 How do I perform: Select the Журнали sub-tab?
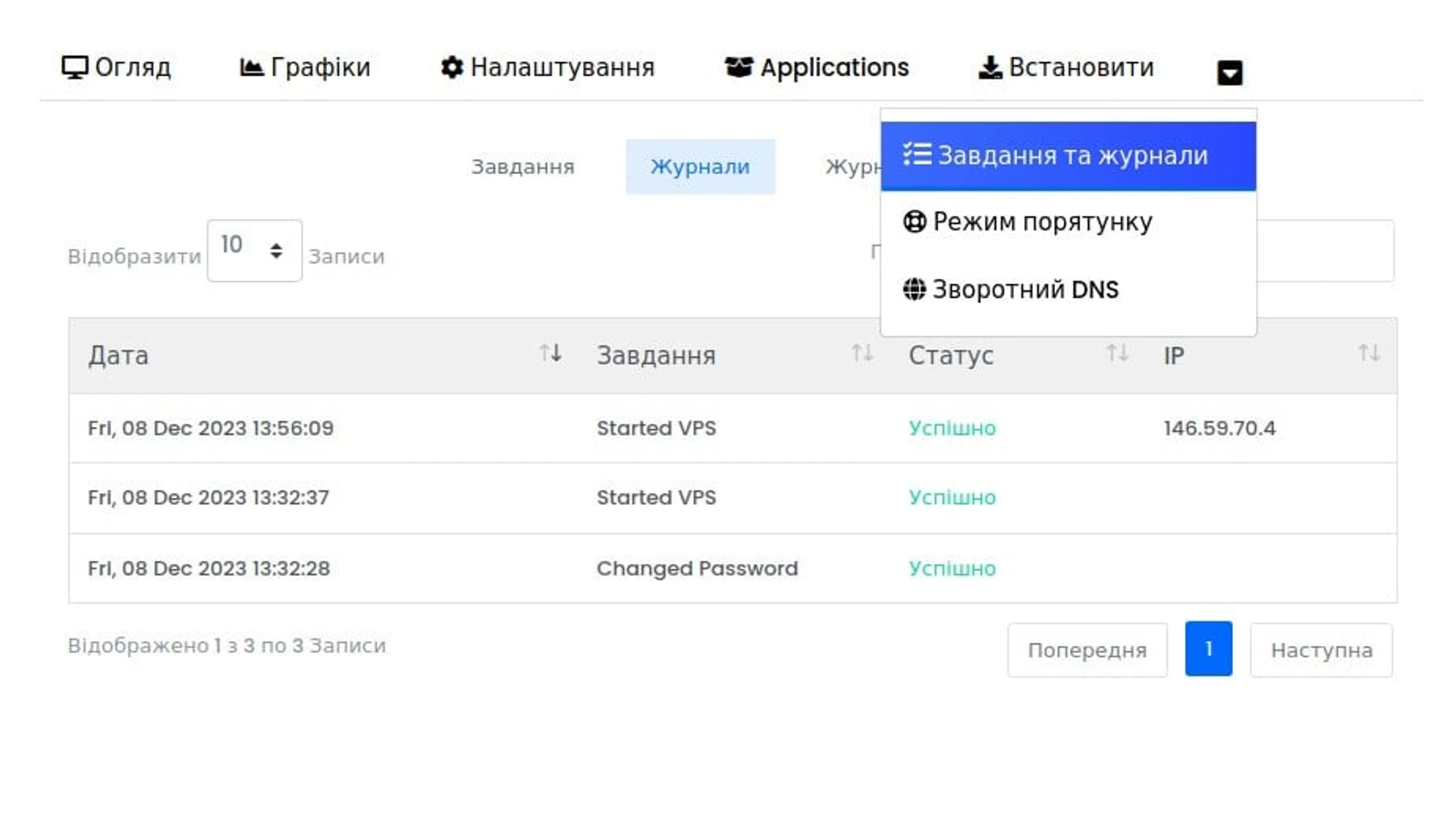click(x=700, y=167)
